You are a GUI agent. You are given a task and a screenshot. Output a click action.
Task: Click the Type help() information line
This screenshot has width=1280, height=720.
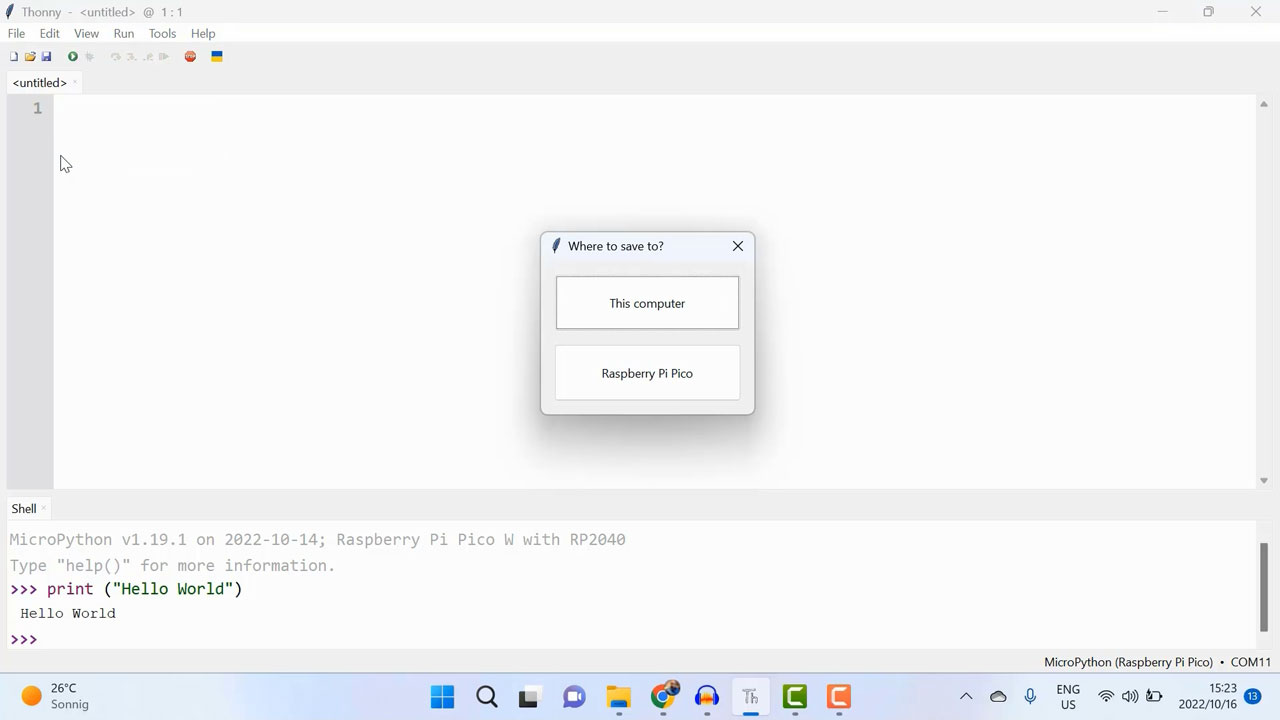coord(172,565)
